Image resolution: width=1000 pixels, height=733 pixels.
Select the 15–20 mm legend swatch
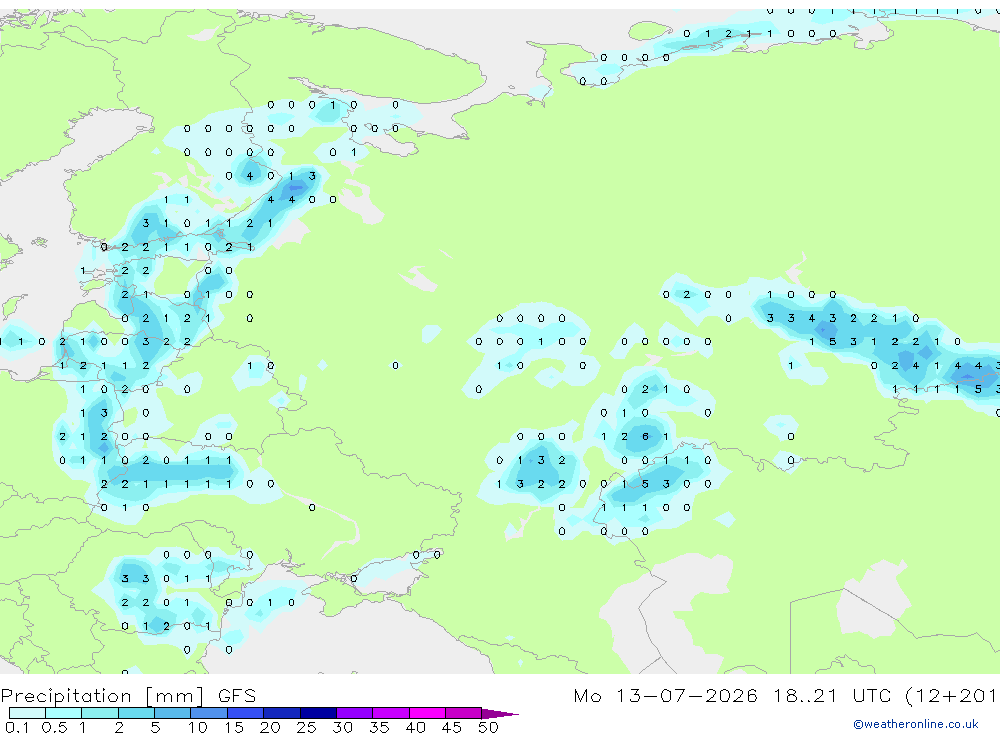(246, 713)
